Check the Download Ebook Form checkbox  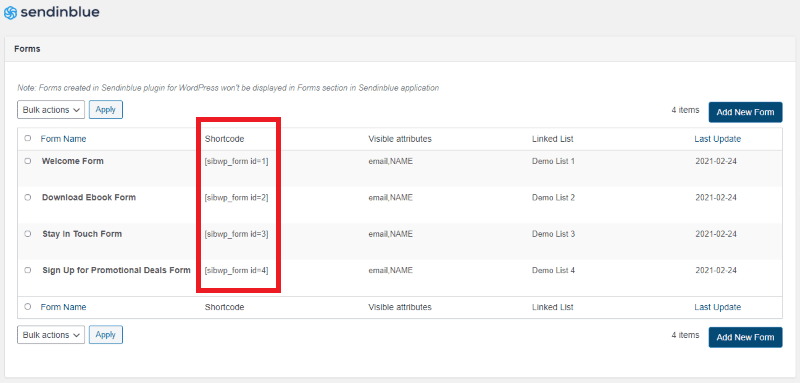point(28,197)
